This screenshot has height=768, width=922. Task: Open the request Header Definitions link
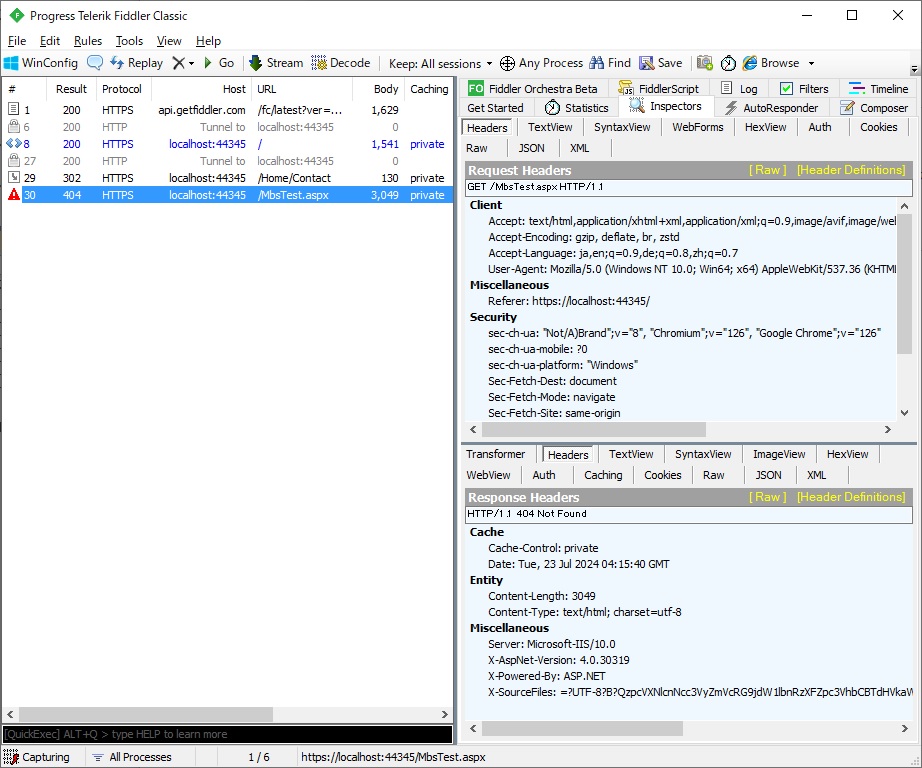coord(851,170)
